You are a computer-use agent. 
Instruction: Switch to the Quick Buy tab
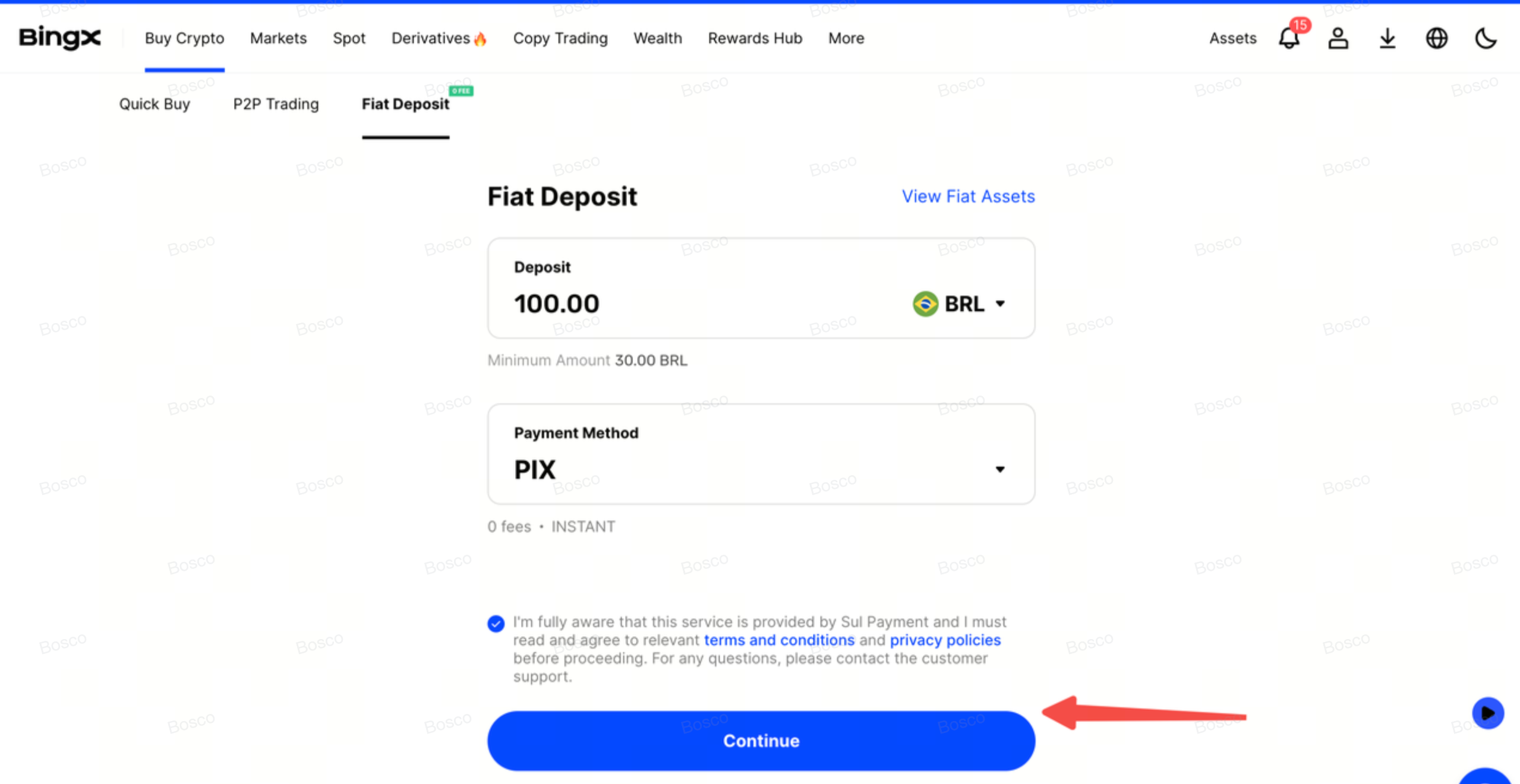pos(154,104)
